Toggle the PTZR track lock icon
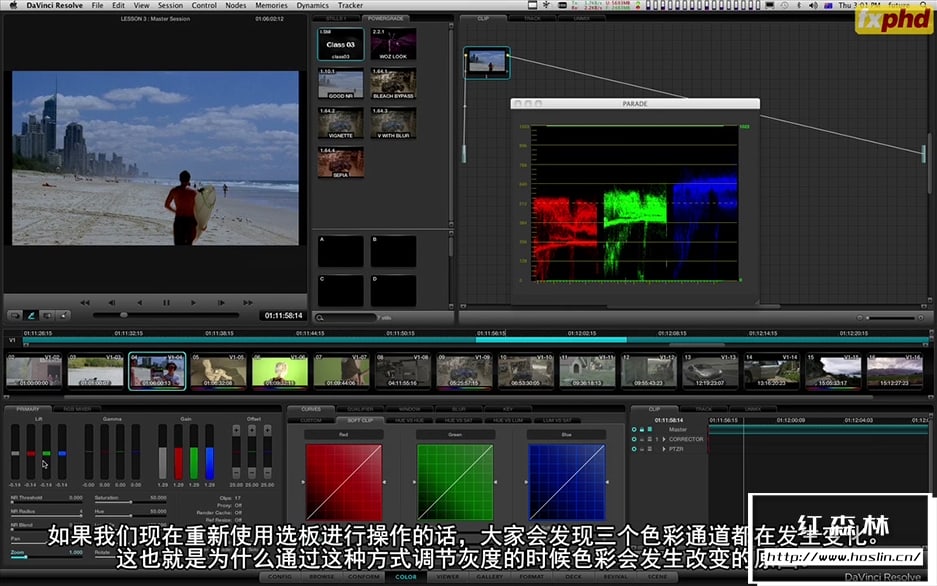Viewport: 937px width, 586px height. click(642, 449)
